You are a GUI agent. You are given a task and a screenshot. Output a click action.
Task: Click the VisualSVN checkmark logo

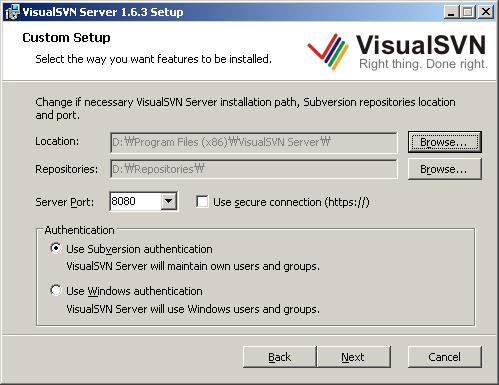tap(328, 51)
